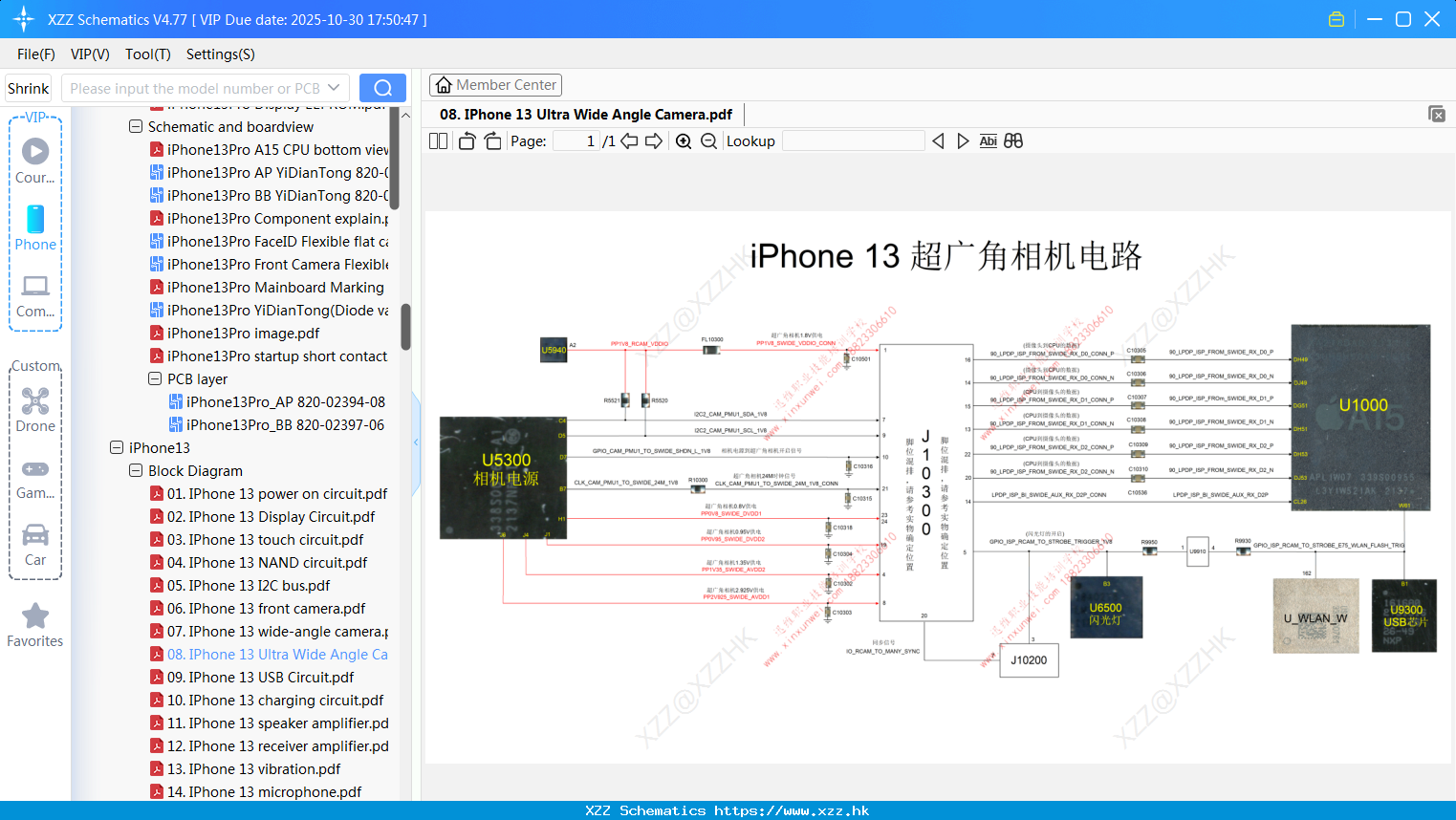The width and height of the screenshot is (1456, 820).
Task: Open the Settings(S) menu
Action: pyautogui.click(x=221, y=54)
